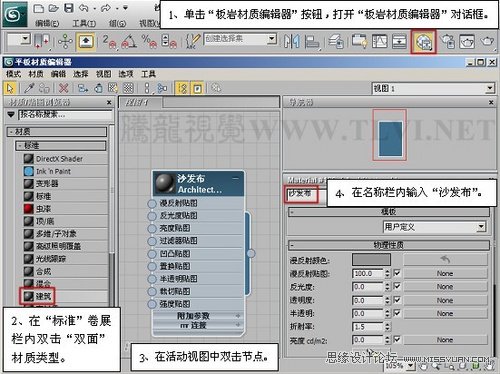Click the Mirror tool icon
The width and height of the screenshot is (500, 374).
[x=292, y=42]
